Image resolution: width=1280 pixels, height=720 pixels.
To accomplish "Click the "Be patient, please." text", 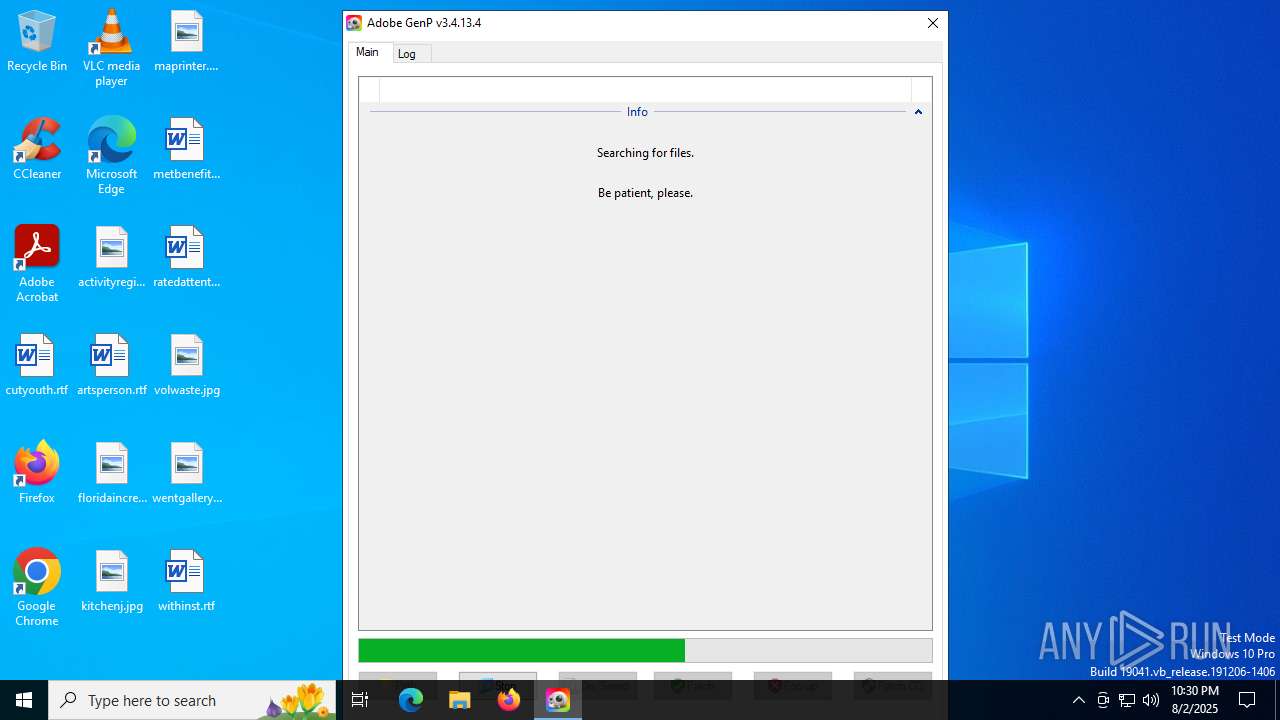I will [645, 193].
